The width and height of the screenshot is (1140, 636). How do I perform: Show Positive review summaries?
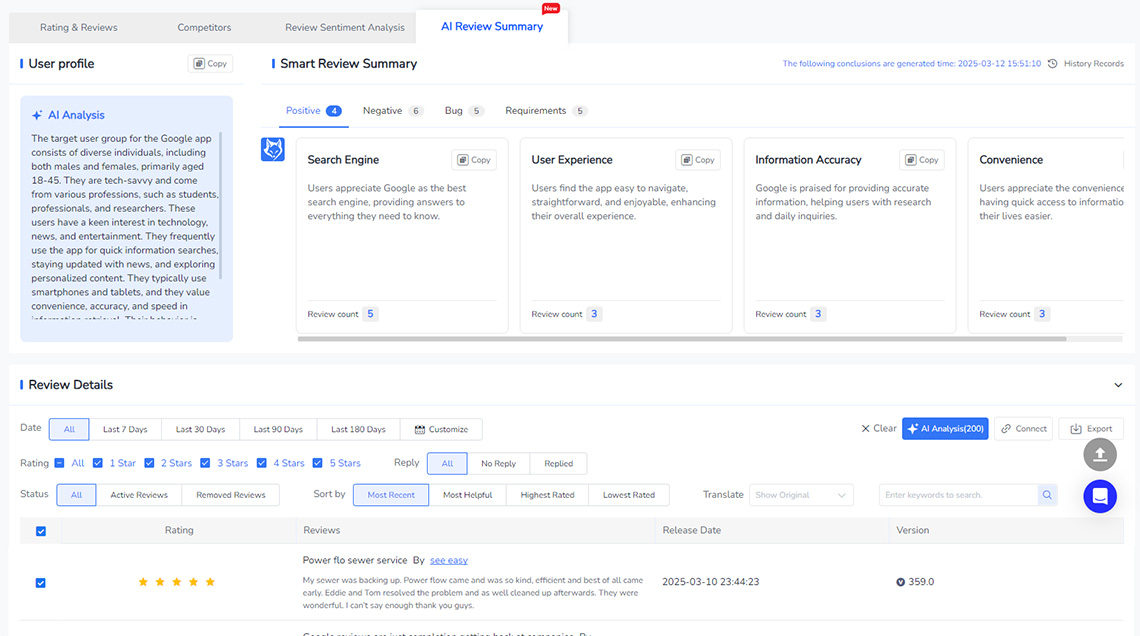click(313, 110)
